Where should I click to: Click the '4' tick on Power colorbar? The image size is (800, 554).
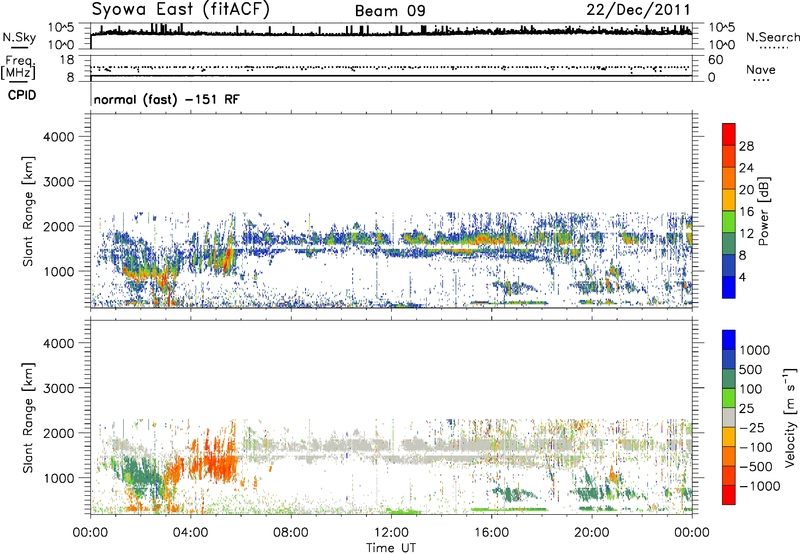click(x=742, y=277)
